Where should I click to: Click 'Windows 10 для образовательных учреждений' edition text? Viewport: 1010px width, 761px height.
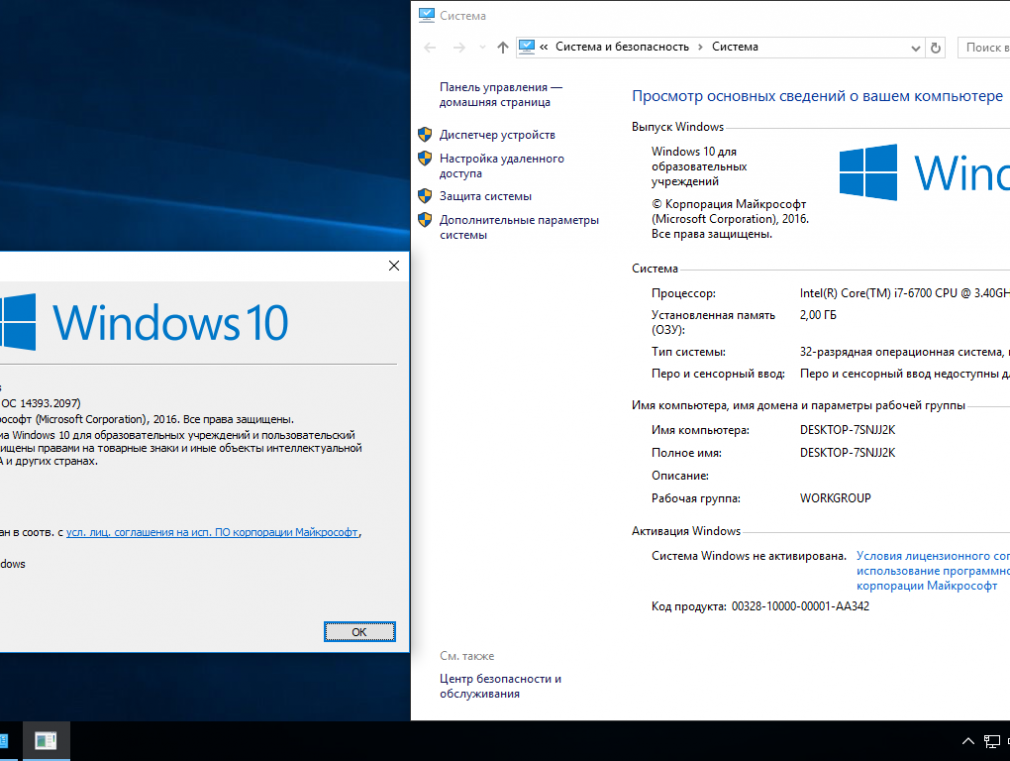coord(699,166)
